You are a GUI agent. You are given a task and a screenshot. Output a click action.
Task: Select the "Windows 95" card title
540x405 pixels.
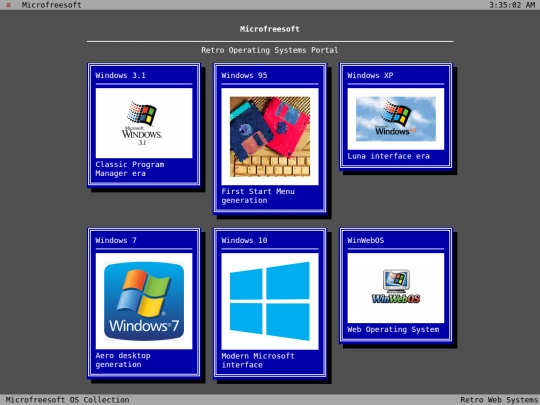pos(244,75)
